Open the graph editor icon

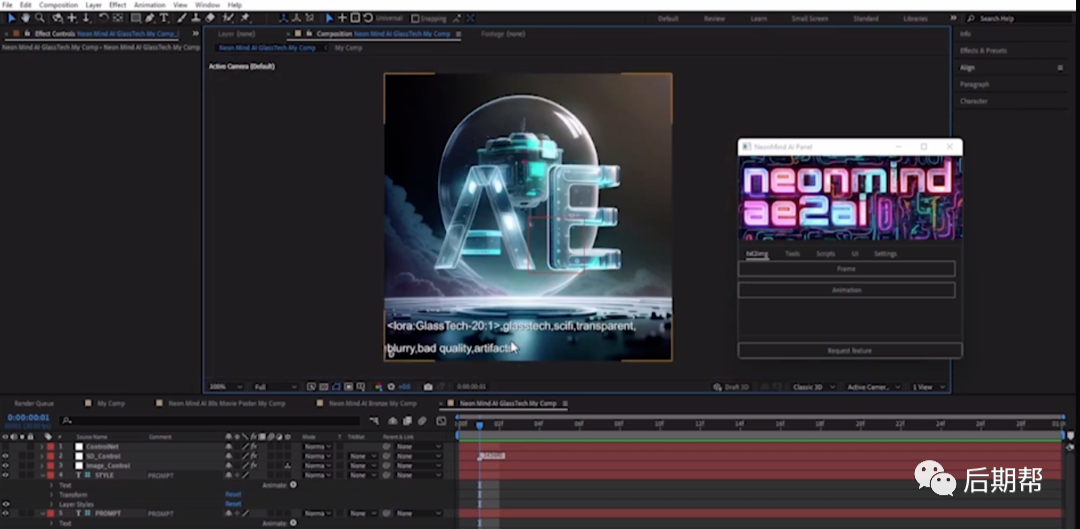pyautogui.click(x=442, y=421)
